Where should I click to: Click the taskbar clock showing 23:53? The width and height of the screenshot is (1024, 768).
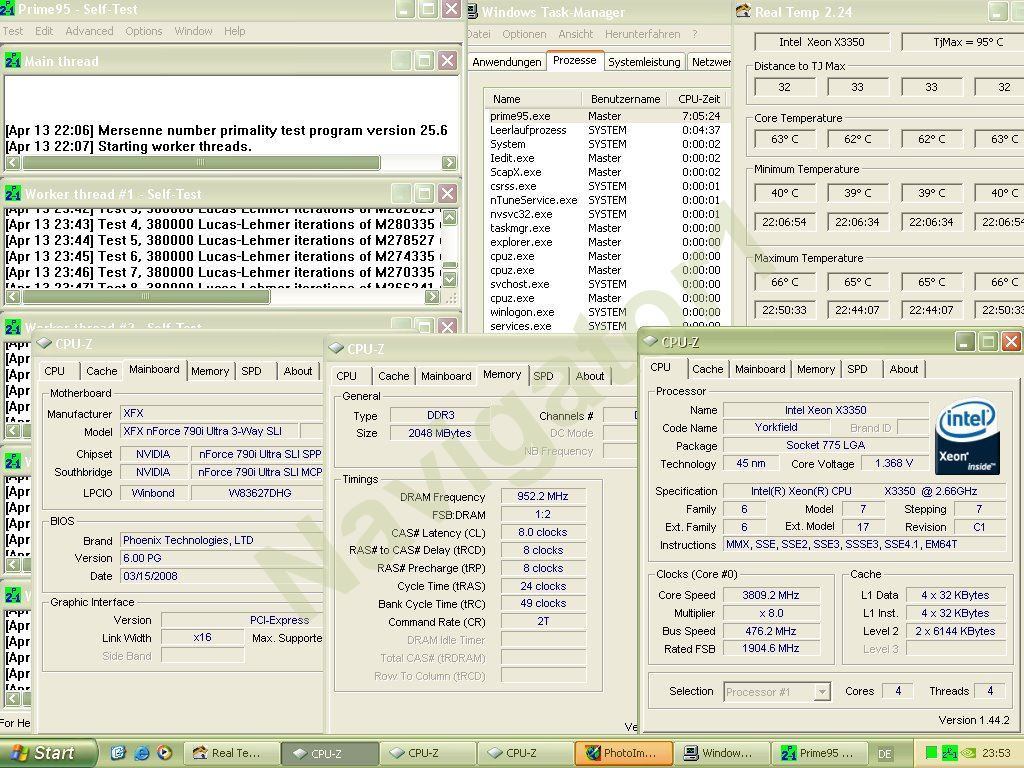[996, 753]
